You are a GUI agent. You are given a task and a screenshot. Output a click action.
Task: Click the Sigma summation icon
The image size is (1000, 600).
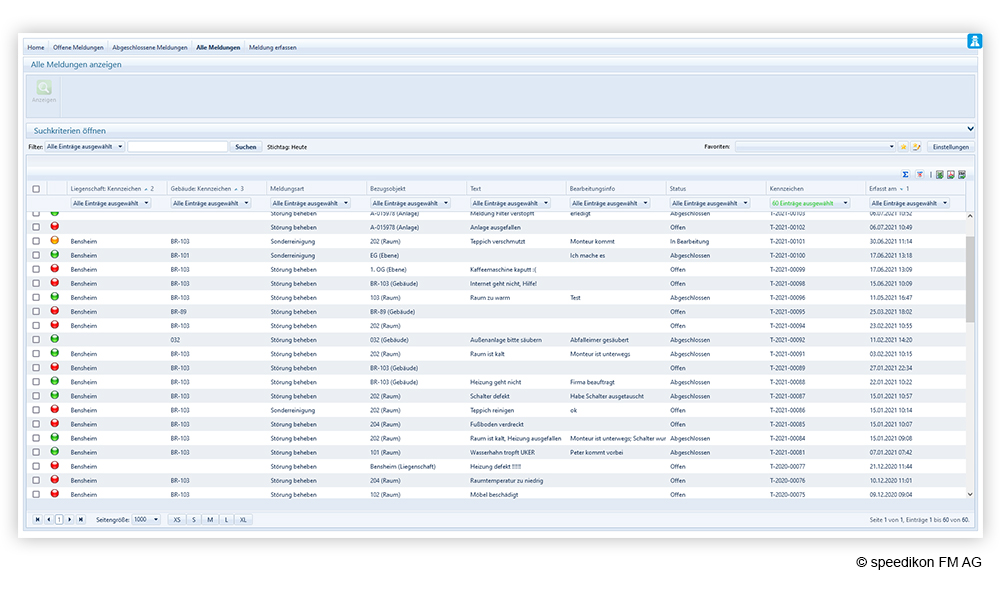905,174
